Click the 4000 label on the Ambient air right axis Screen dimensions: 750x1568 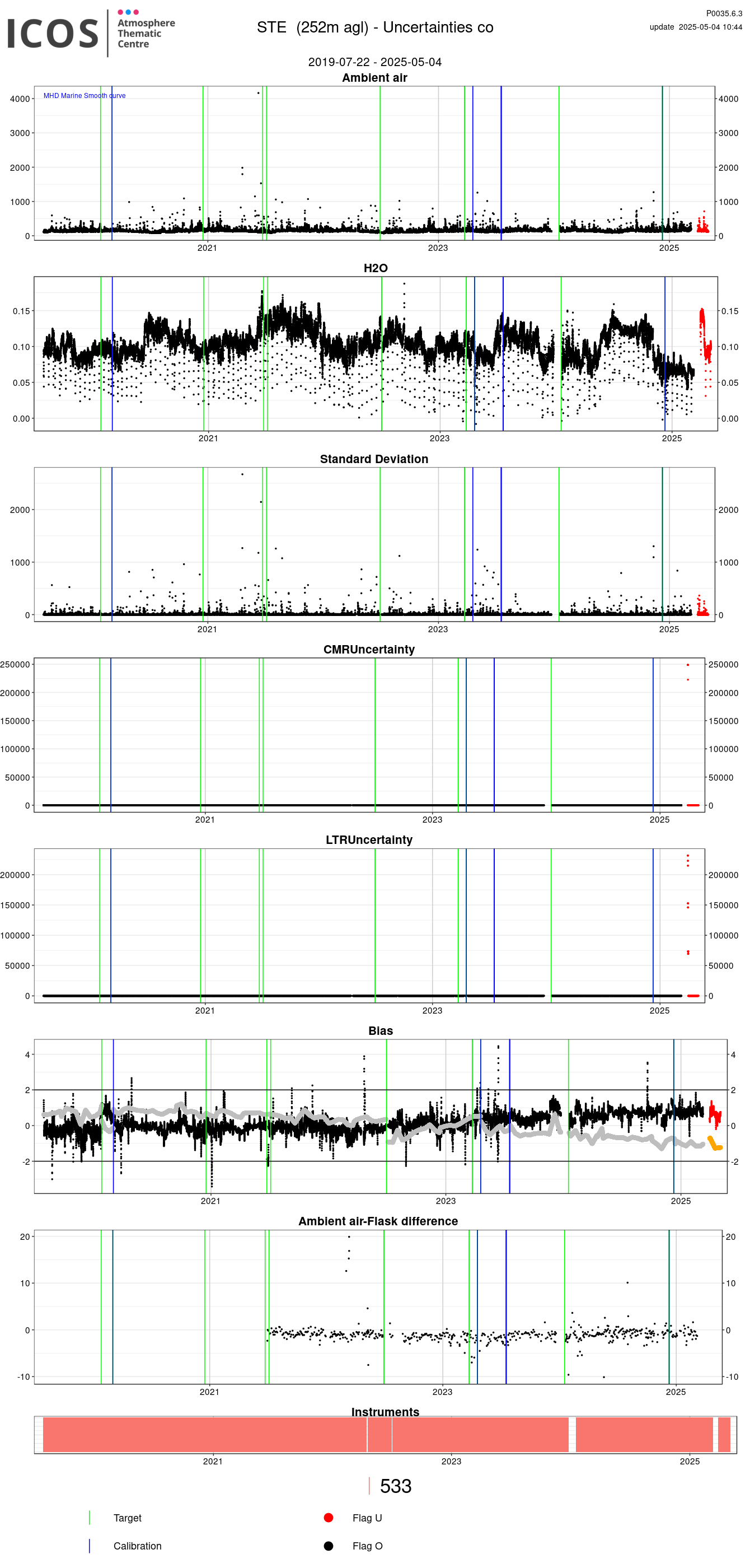pyautogui.click(x=729, y=99)
